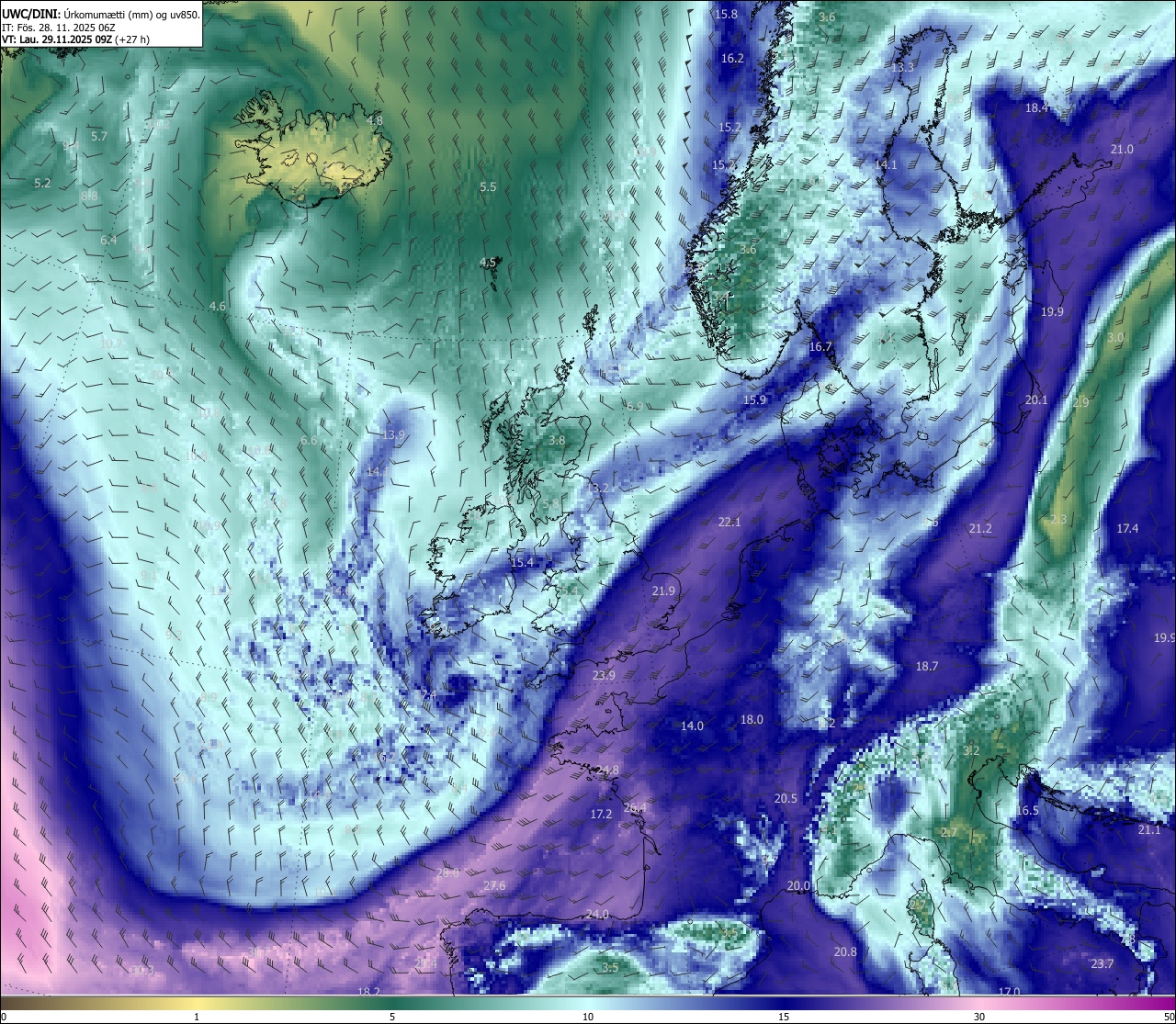Screen dimensions: 1176x1024
Task: Click the 21.1 value label
Action: 1149,829
